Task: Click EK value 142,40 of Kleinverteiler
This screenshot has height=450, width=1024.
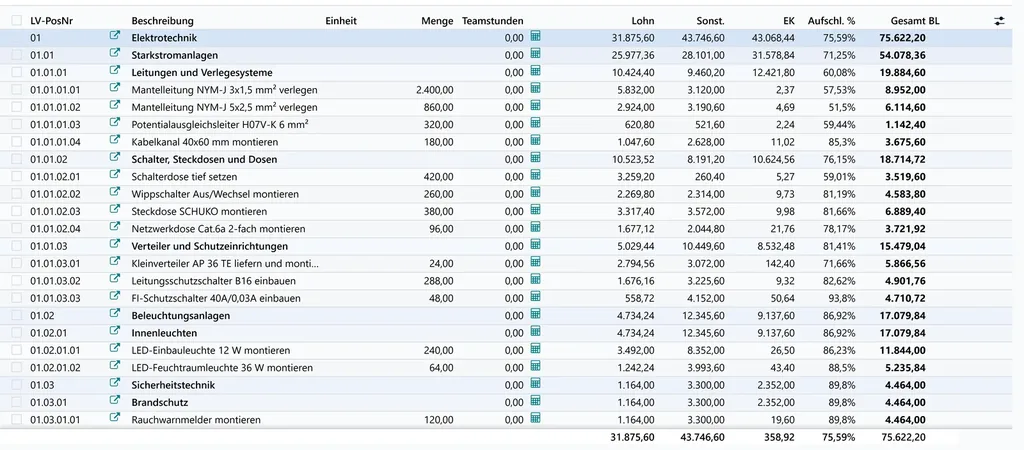Action: (x=781, y=263)
